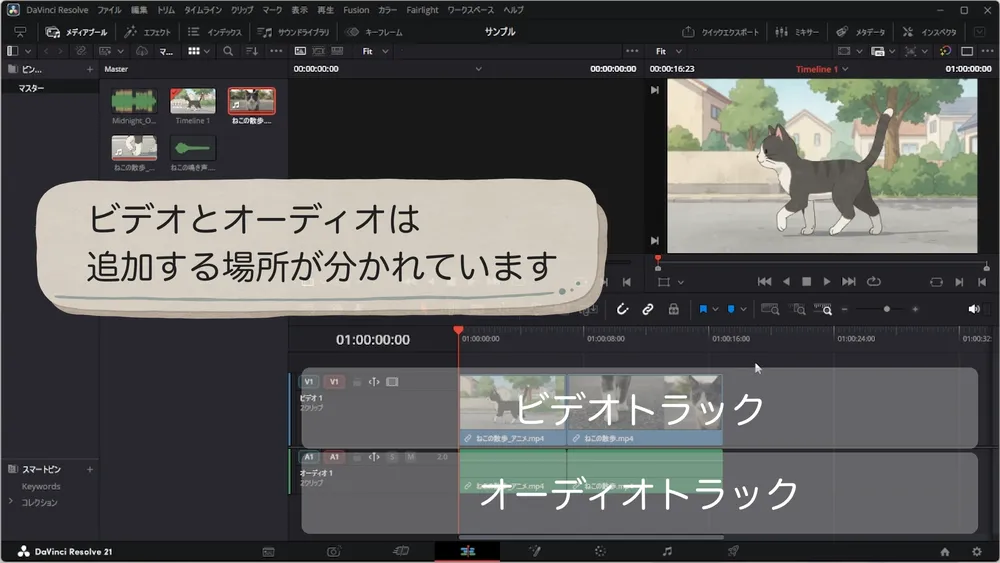This screenshot has height=563, width=1000.
Task: Select the Timeline 1 thumbnail in the media pool
Action: [x=193, y=101]
